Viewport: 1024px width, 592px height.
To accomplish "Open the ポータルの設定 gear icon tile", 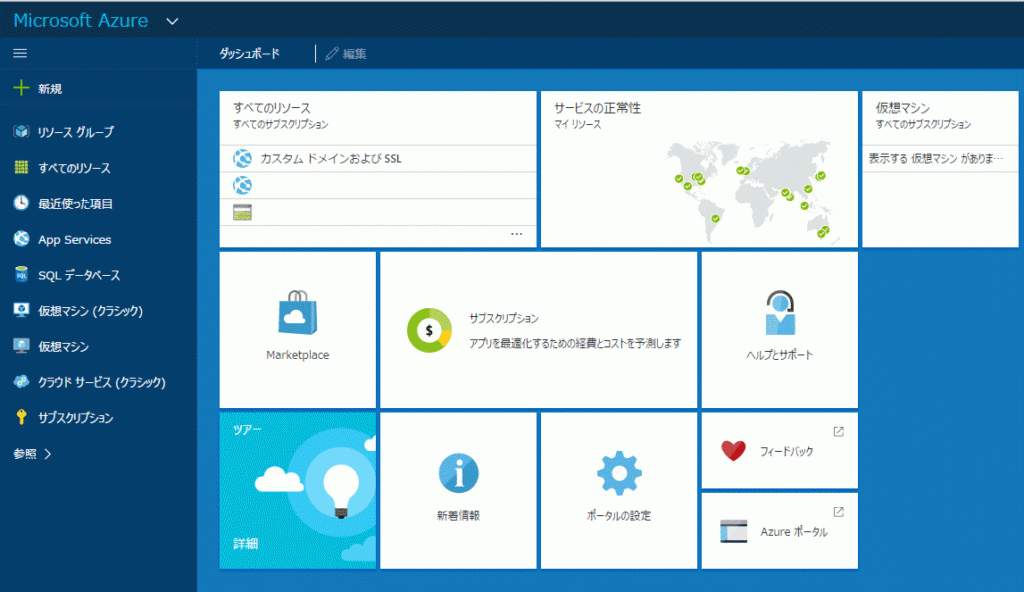I will 618,474.
